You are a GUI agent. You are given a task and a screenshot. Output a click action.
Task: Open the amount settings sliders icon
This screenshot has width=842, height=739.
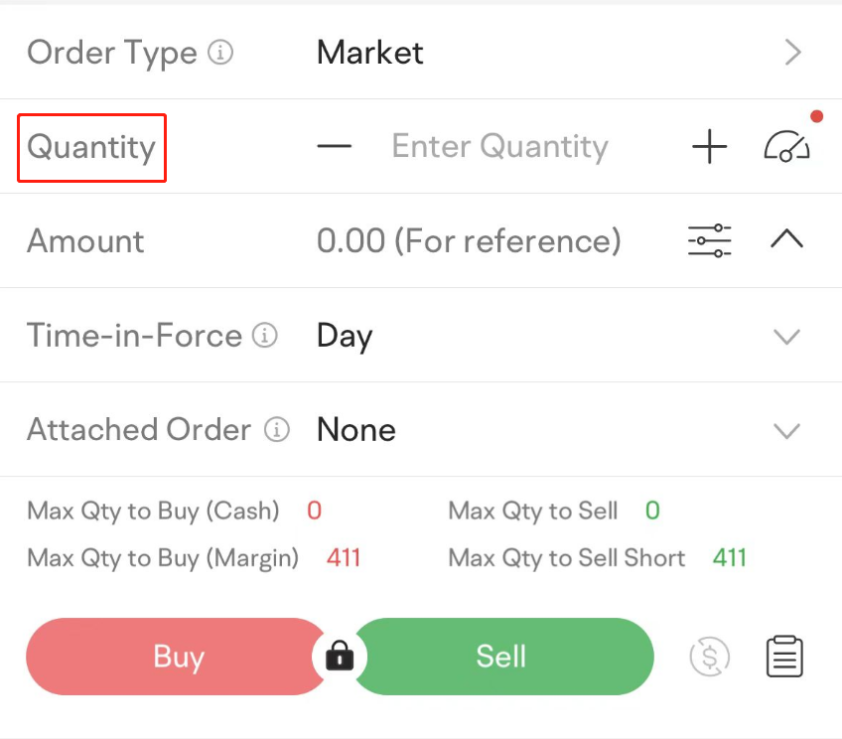coord(709,241)
